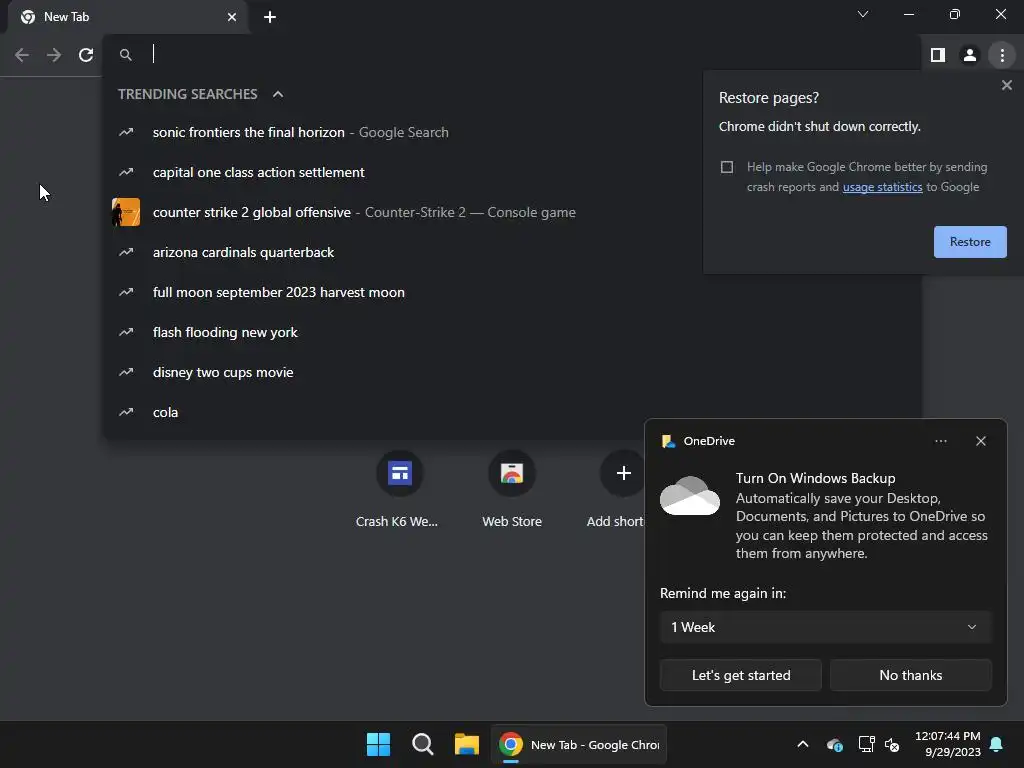Open the Web Store shortcut

pyautogui.click(x=512, y=490)
